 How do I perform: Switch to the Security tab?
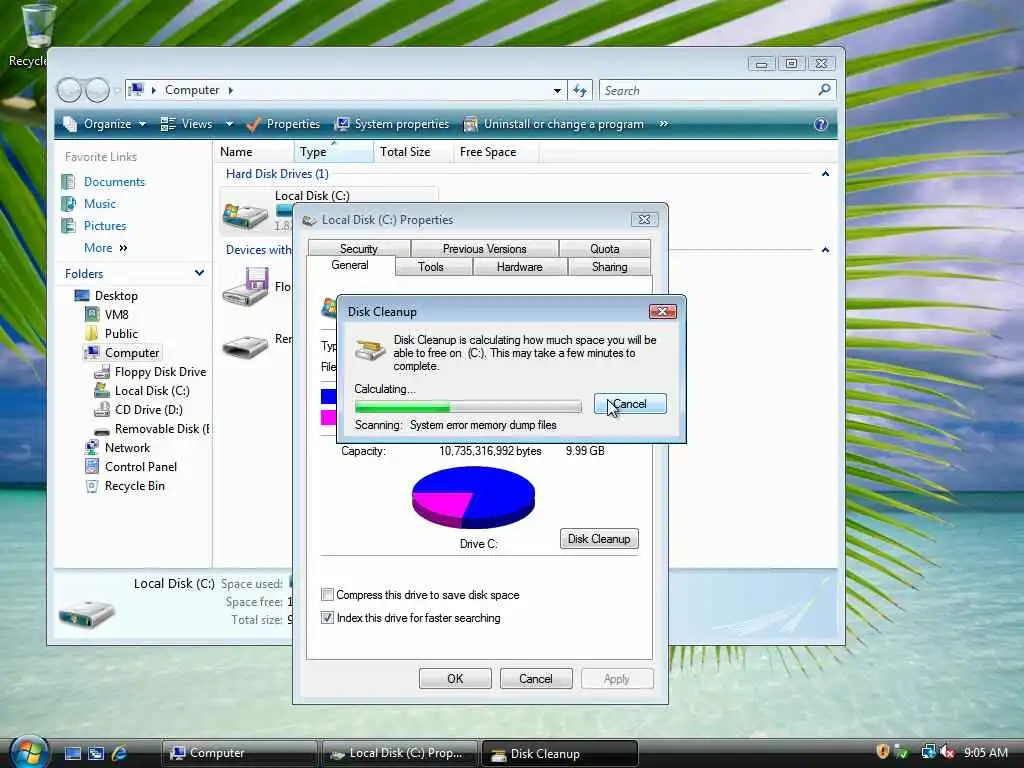359,249
